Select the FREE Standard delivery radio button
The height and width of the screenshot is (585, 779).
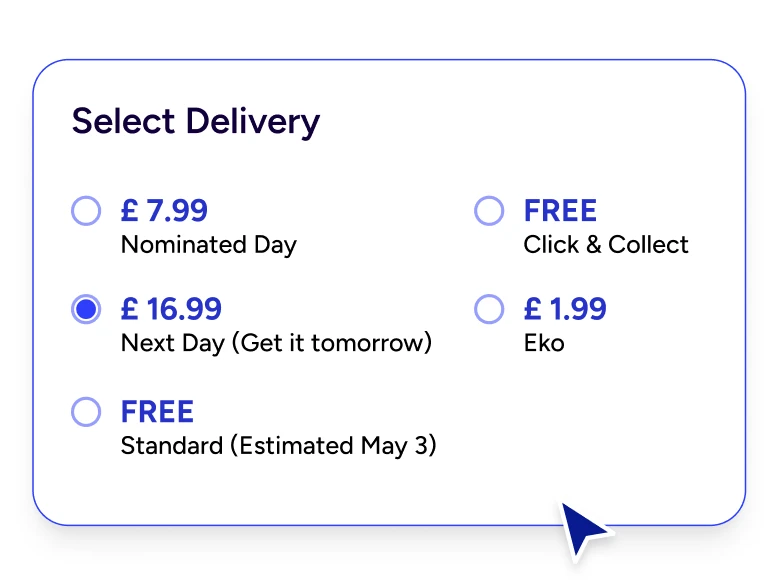click(x=87, y=411)
